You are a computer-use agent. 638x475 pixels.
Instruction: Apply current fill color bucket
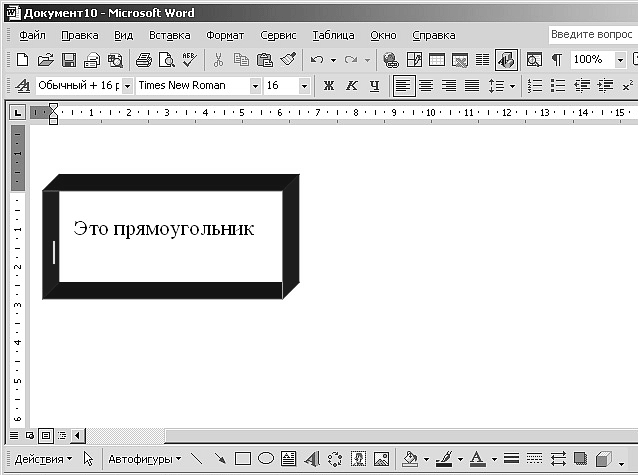coord(410,459)
